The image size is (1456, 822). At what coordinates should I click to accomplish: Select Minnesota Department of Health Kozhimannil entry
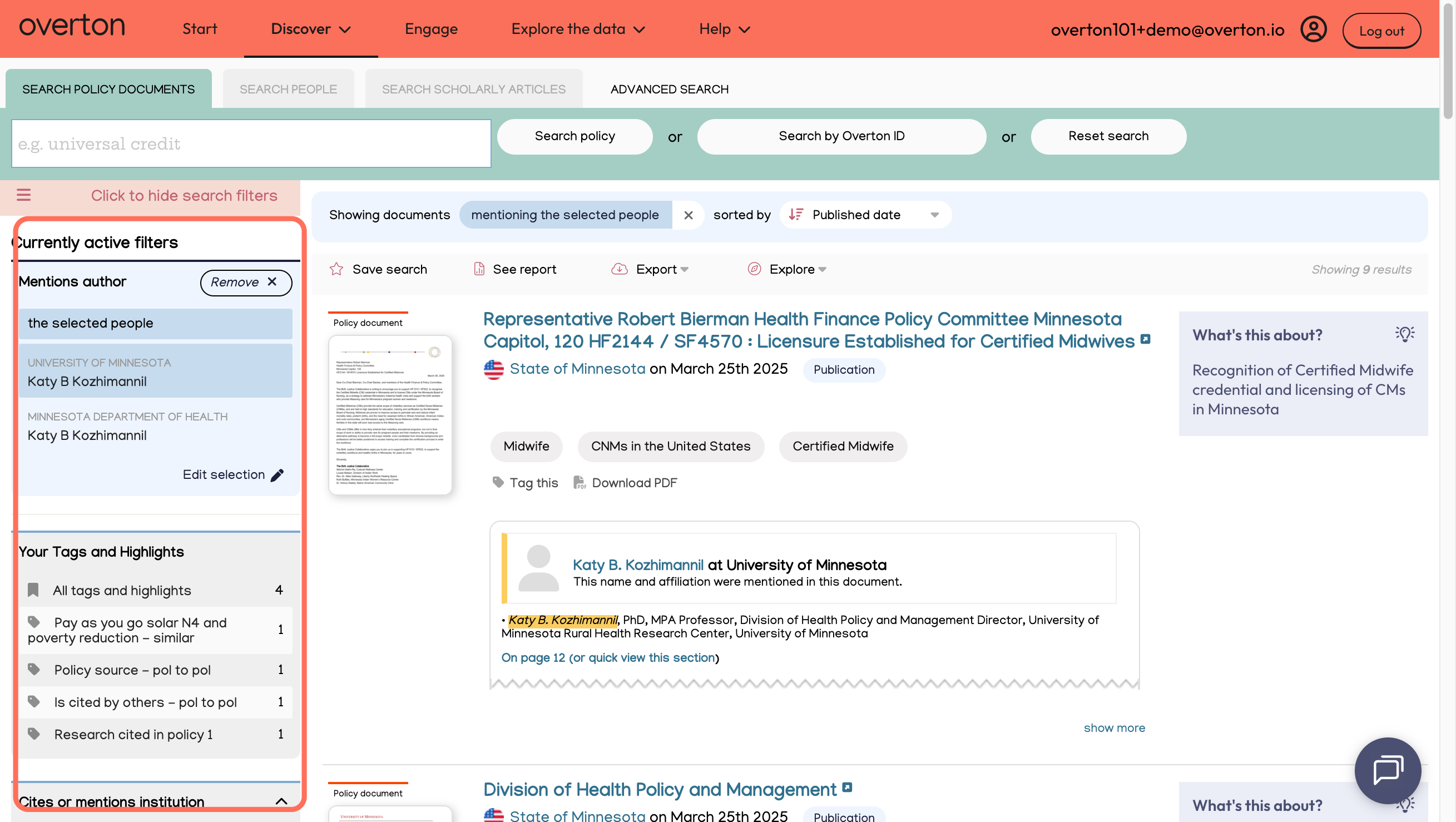[x=155, y=426]
